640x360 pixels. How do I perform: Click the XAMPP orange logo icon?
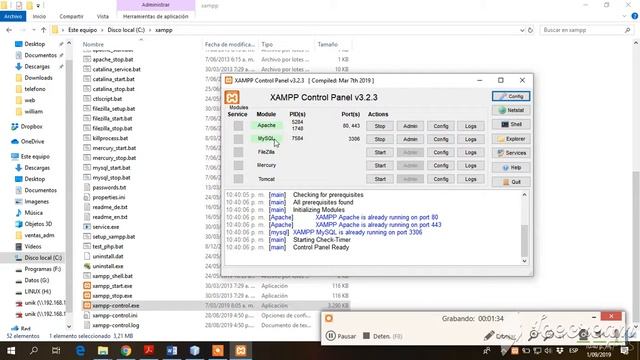coord(232,98)
